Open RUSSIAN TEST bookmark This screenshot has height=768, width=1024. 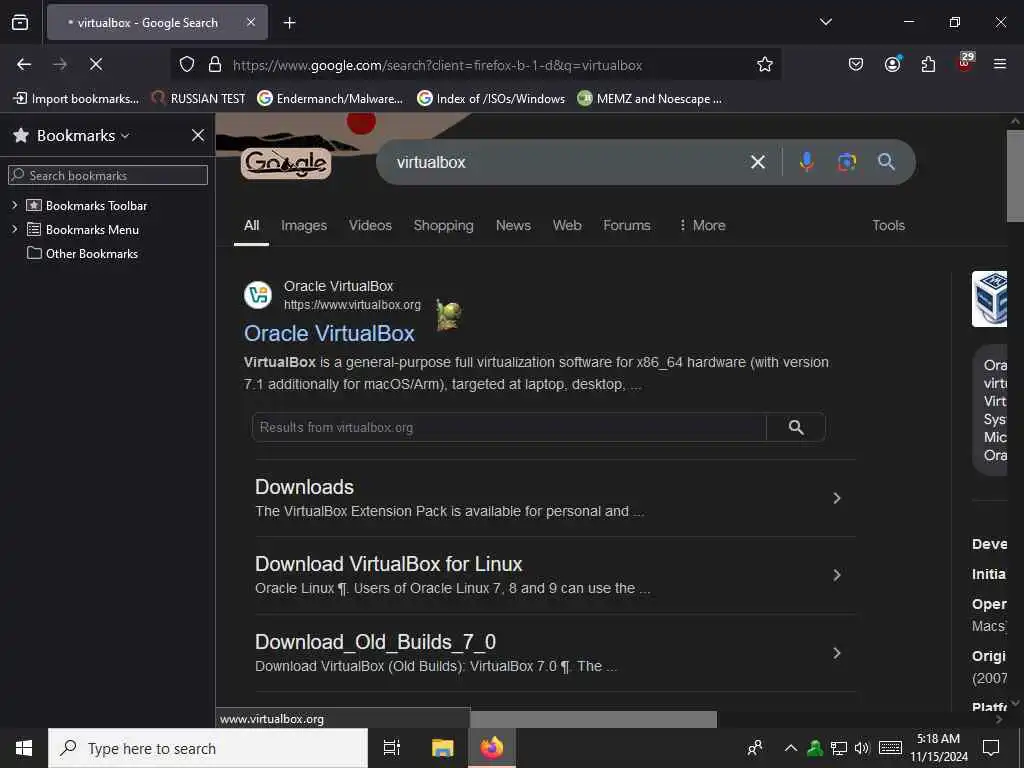tap(198, 99)
